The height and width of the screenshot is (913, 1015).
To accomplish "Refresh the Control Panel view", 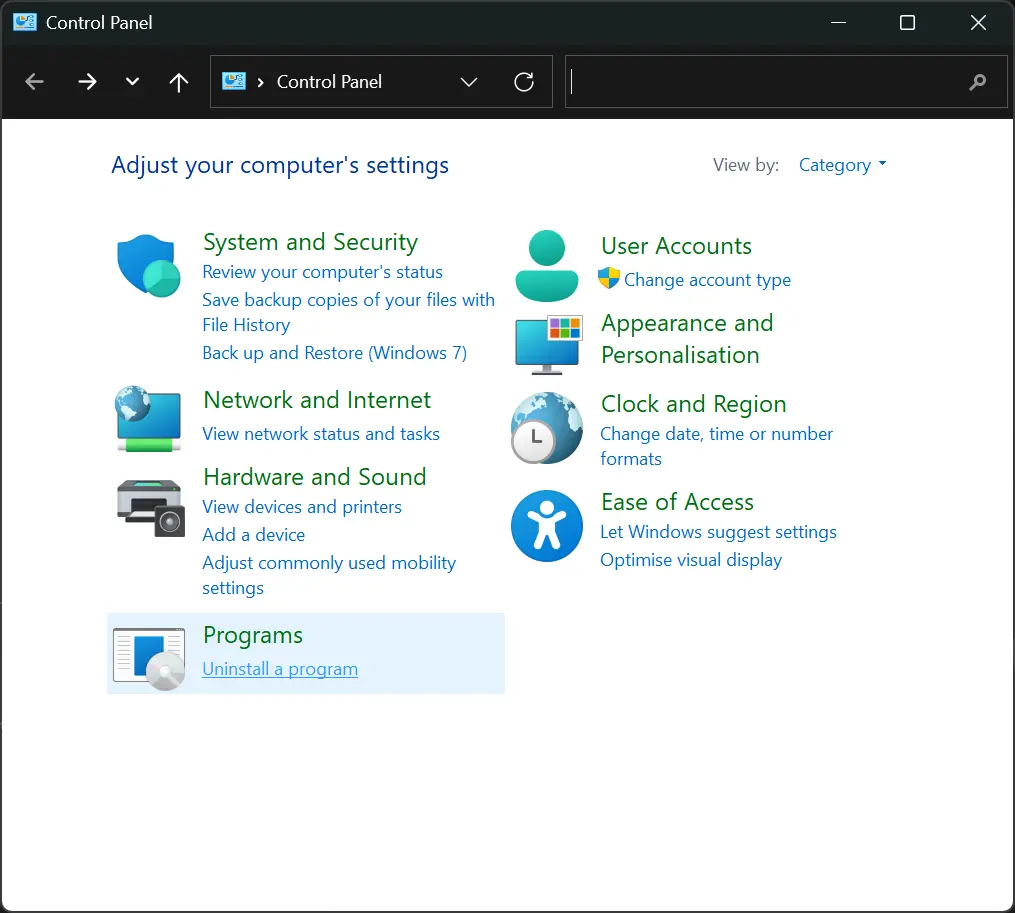I will tap(524, 82).
